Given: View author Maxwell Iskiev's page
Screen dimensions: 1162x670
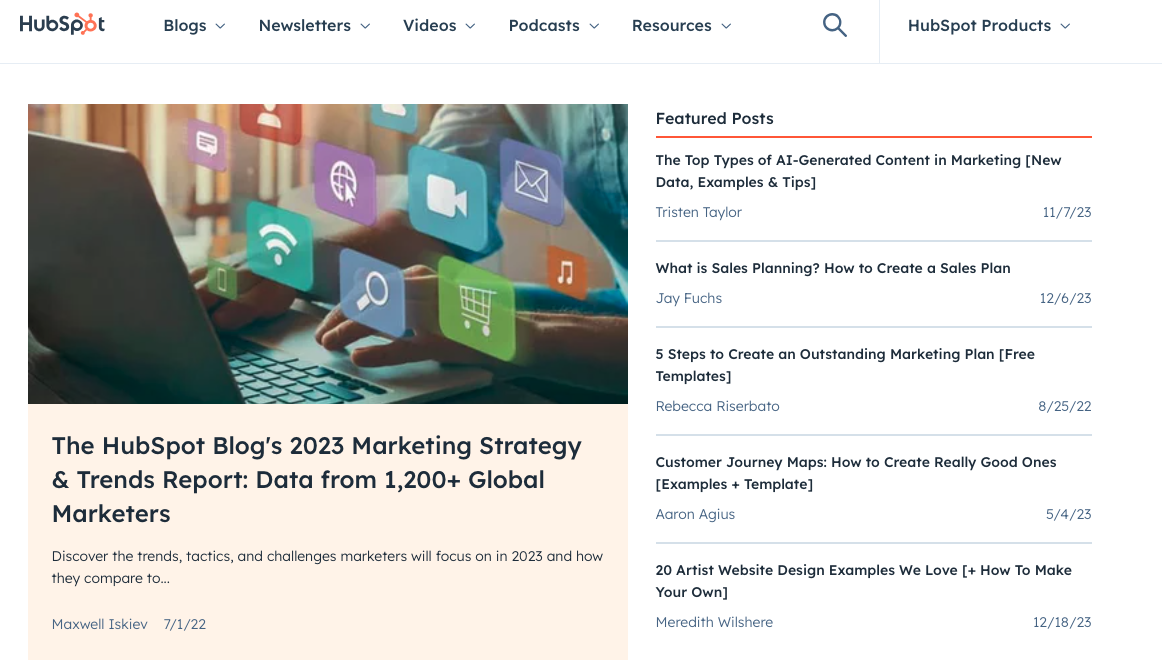Looking at the screenshot, I should pyautogui.click(x=99, y=624).
